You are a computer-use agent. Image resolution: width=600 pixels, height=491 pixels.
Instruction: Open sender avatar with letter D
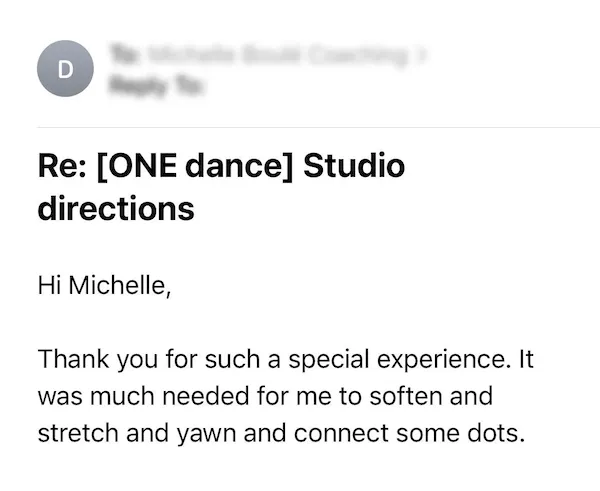point(65,69)
